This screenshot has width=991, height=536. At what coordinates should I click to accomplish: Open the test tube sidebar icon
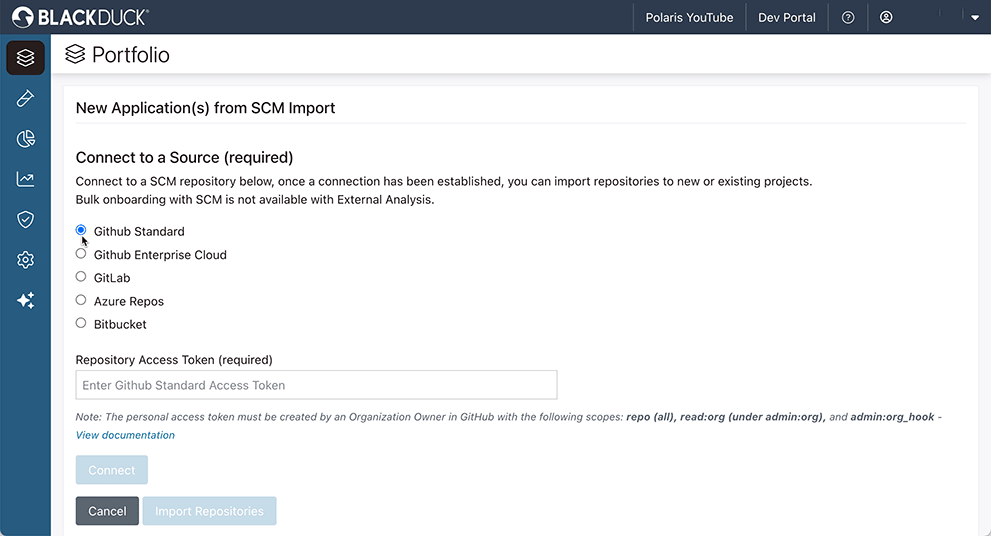click(x=25, y=99)
